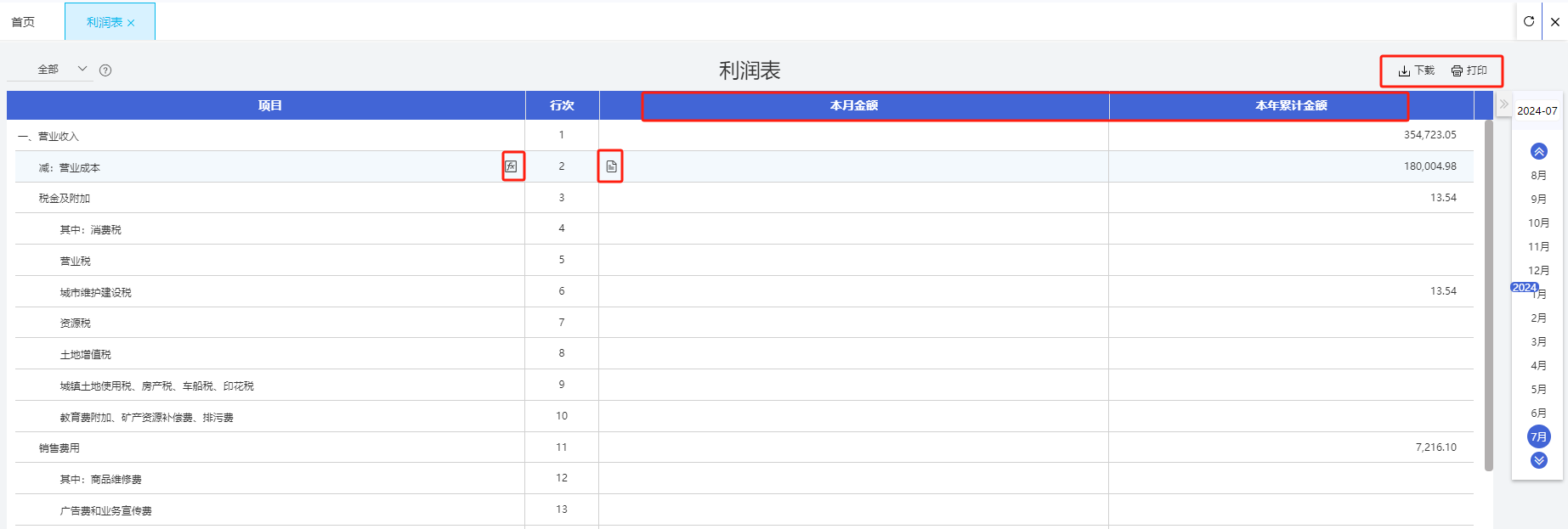Viewport: 1568px width, 529px height.
Task: Select 5月 in the month timeline
Action: tap(1539, 389)
